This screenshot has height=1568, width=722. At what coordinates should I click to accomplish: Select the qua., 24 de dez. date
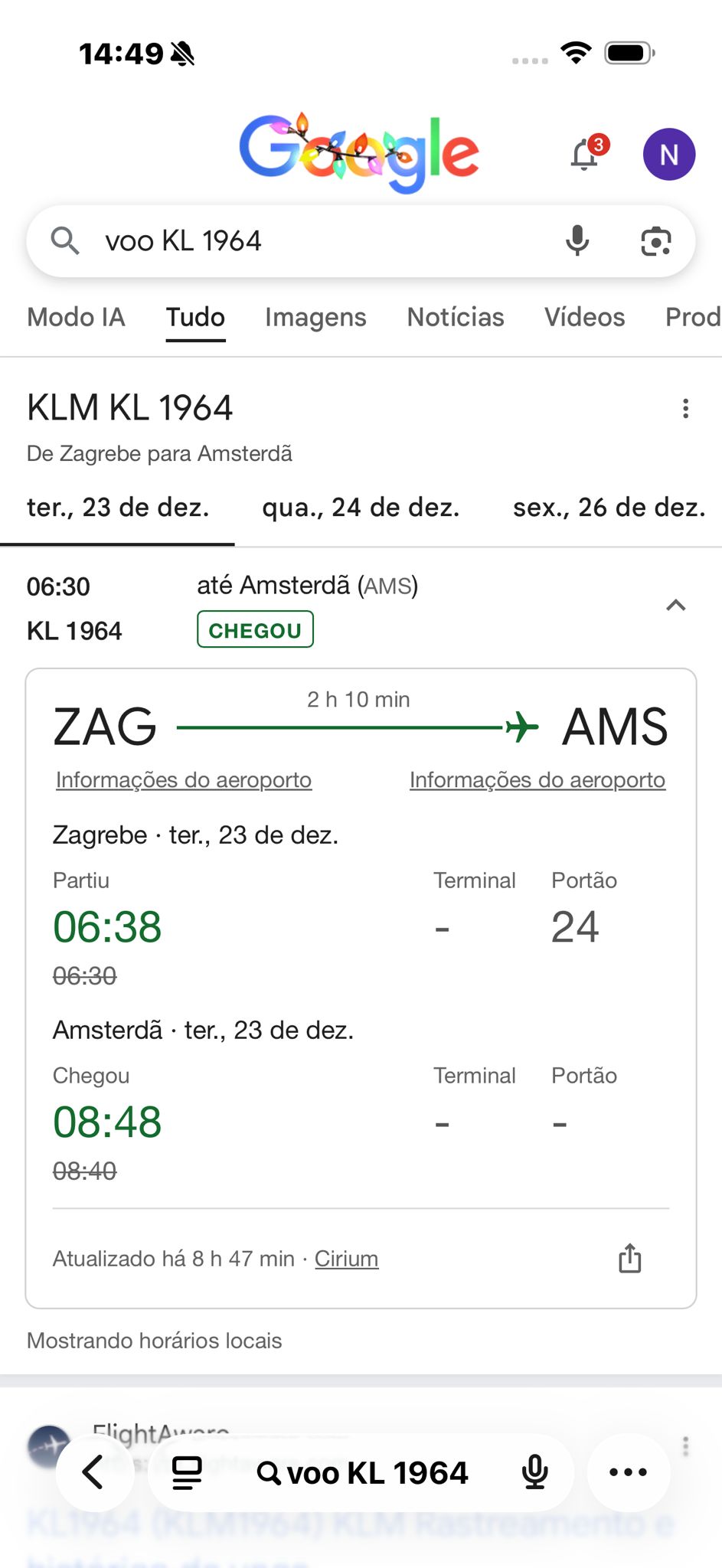pos(361,507)
